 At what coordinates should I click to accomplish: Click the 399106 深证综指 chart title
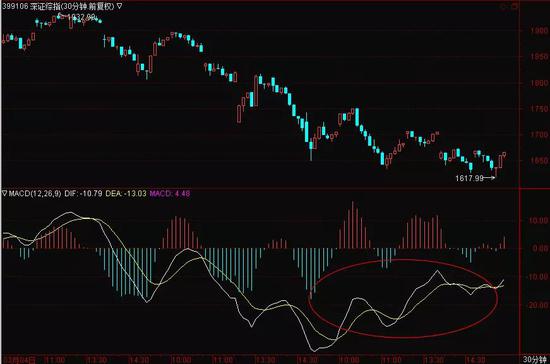pyautogui.click(x=58, y=6)
